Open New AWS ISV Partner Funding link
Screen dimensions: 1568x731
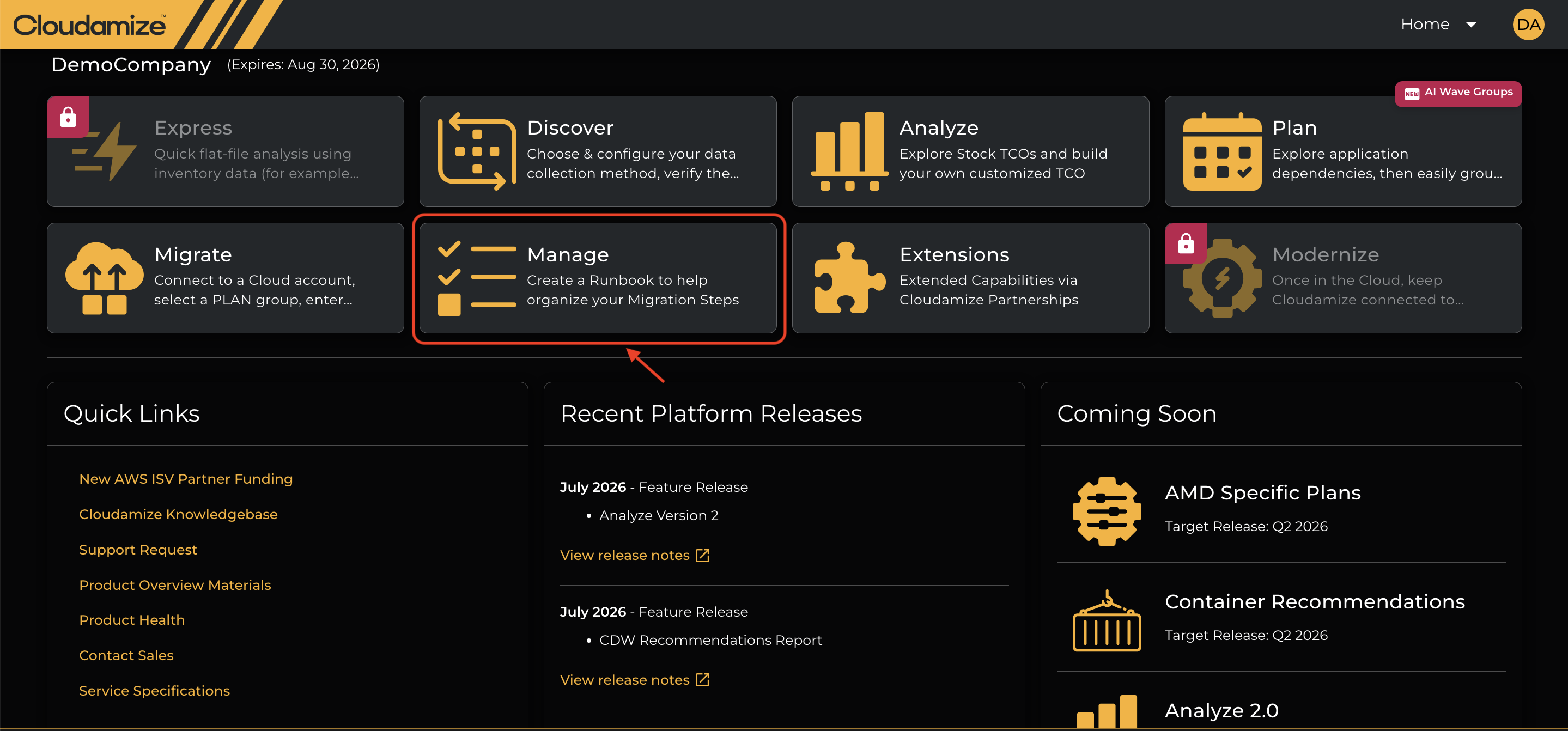[x=186, y=479]
